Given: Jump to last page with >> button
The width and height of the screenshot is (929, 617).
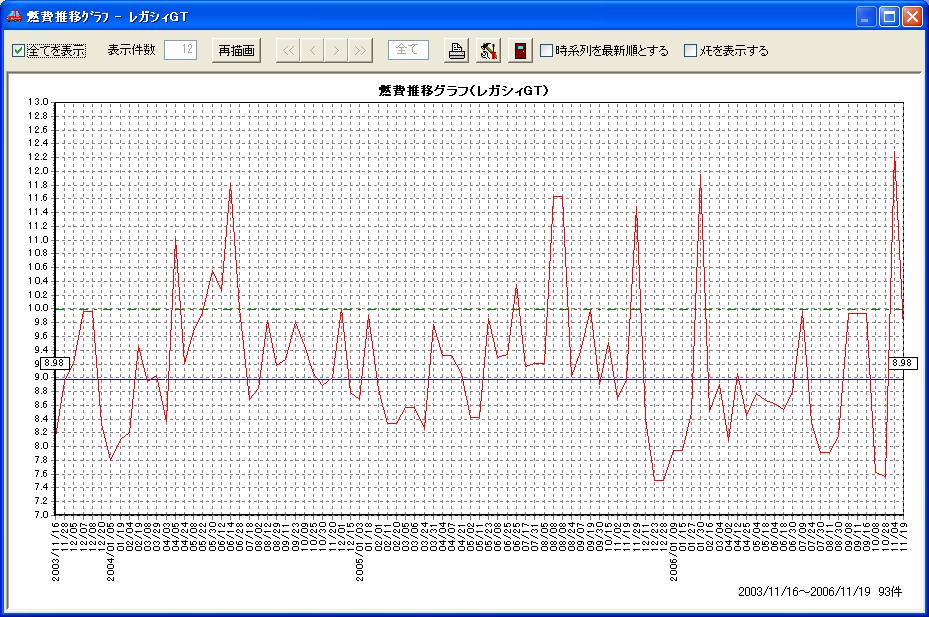Looking at the screenshot, I should (360, 51).
